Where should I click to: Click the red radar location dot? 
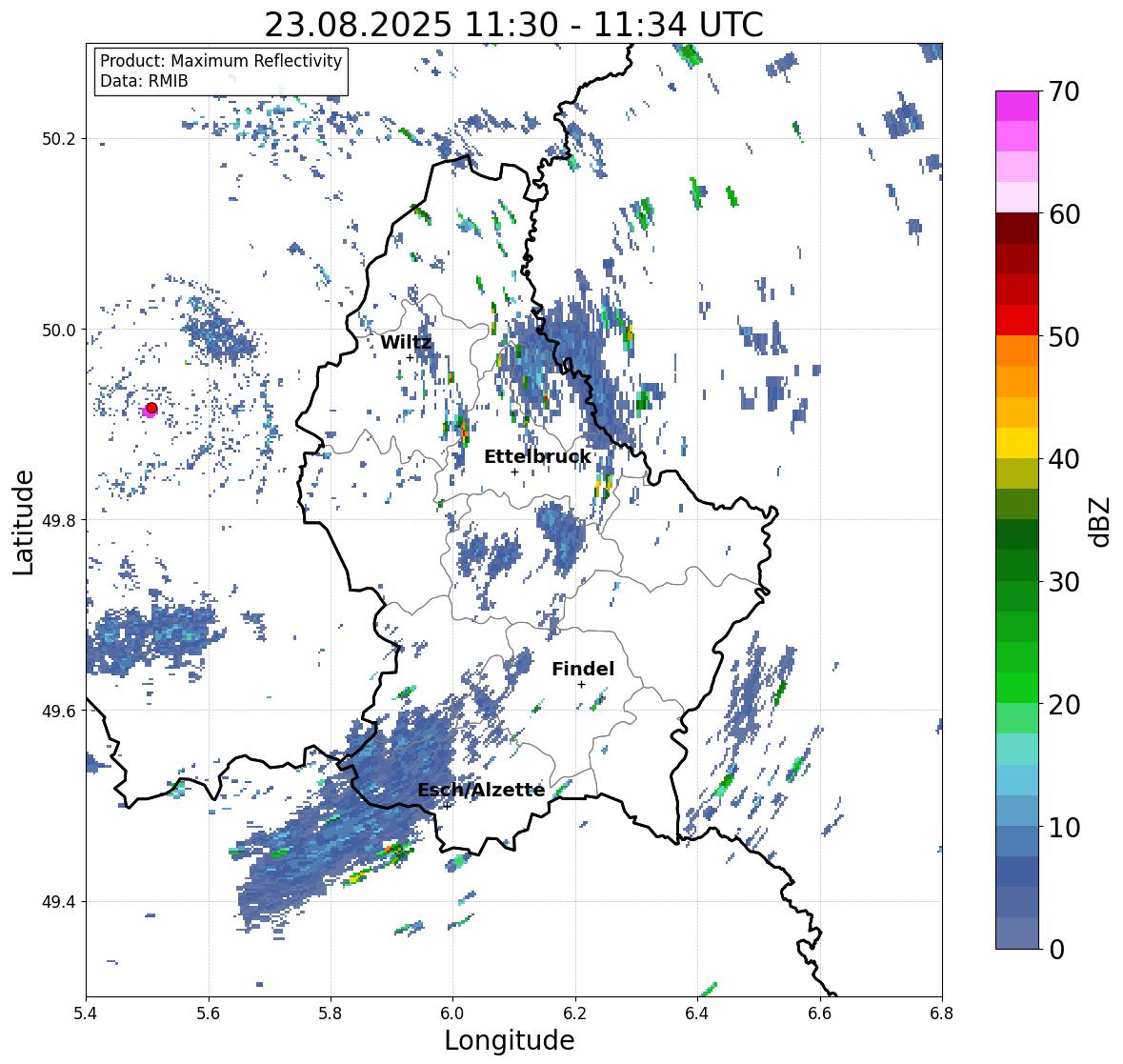[151, 408]
